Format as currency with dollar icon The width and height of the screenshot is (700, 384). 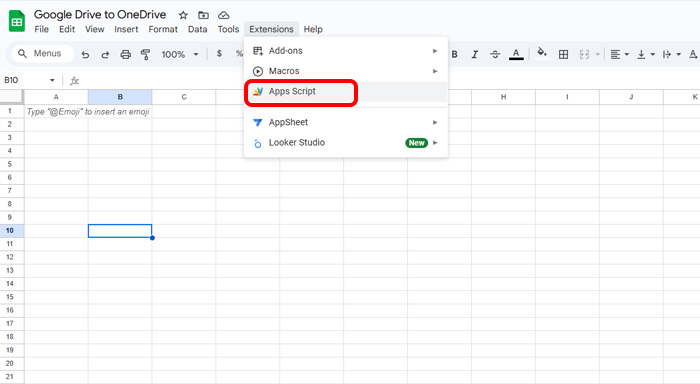(219, 54)
